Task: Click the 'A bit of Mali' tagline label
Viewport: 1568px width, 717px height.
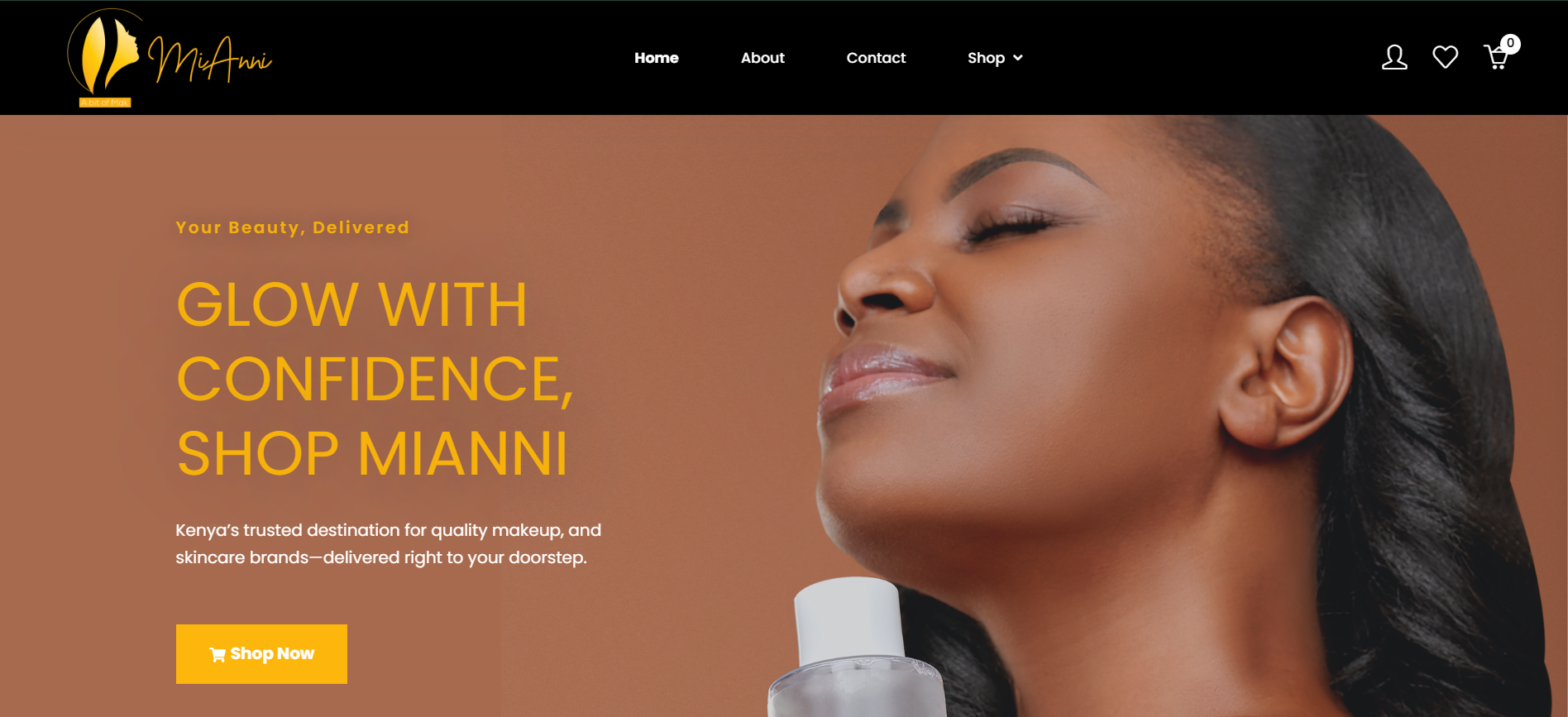Action: tap(105, 103)
